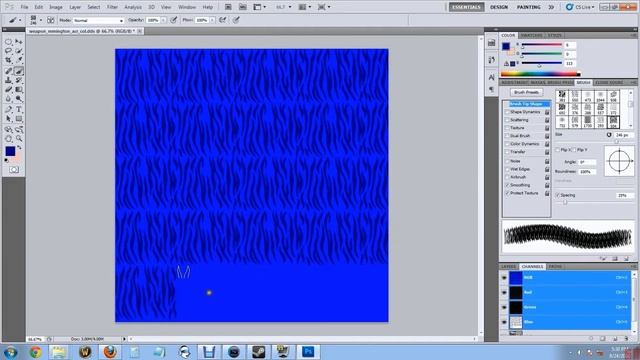Enable Color Dynamics checkbox
Screen dimensions: 640x360
[507, 144]
